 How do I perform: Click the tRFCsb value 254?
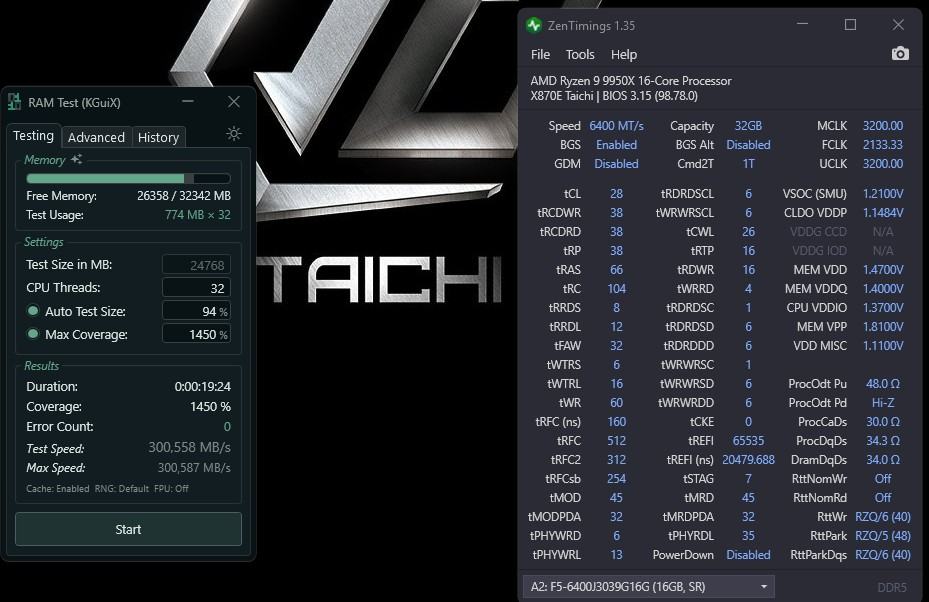point(616,478)
